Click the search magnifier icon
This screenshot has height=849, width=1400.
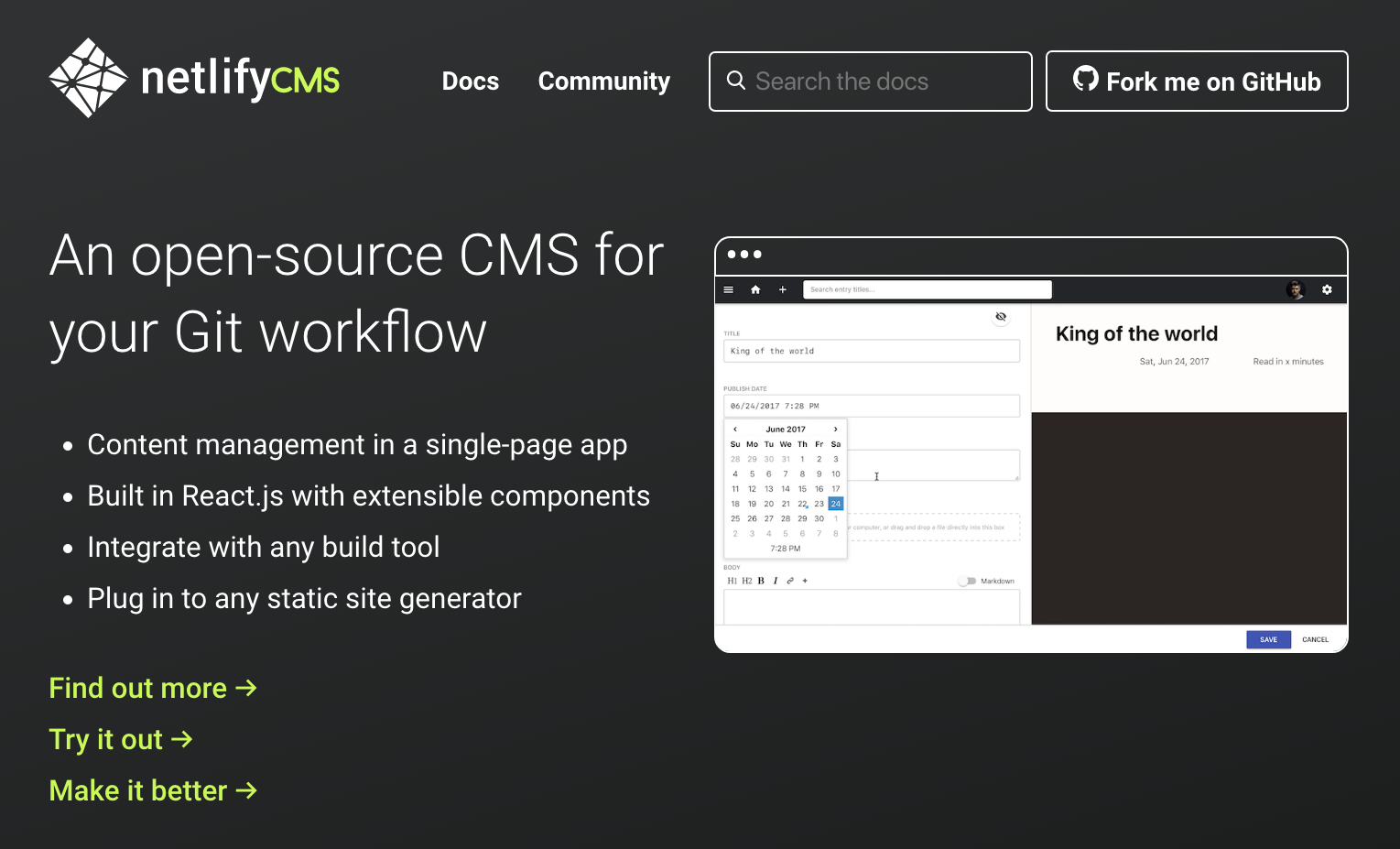pyautogui.click(x=736, y=81)
